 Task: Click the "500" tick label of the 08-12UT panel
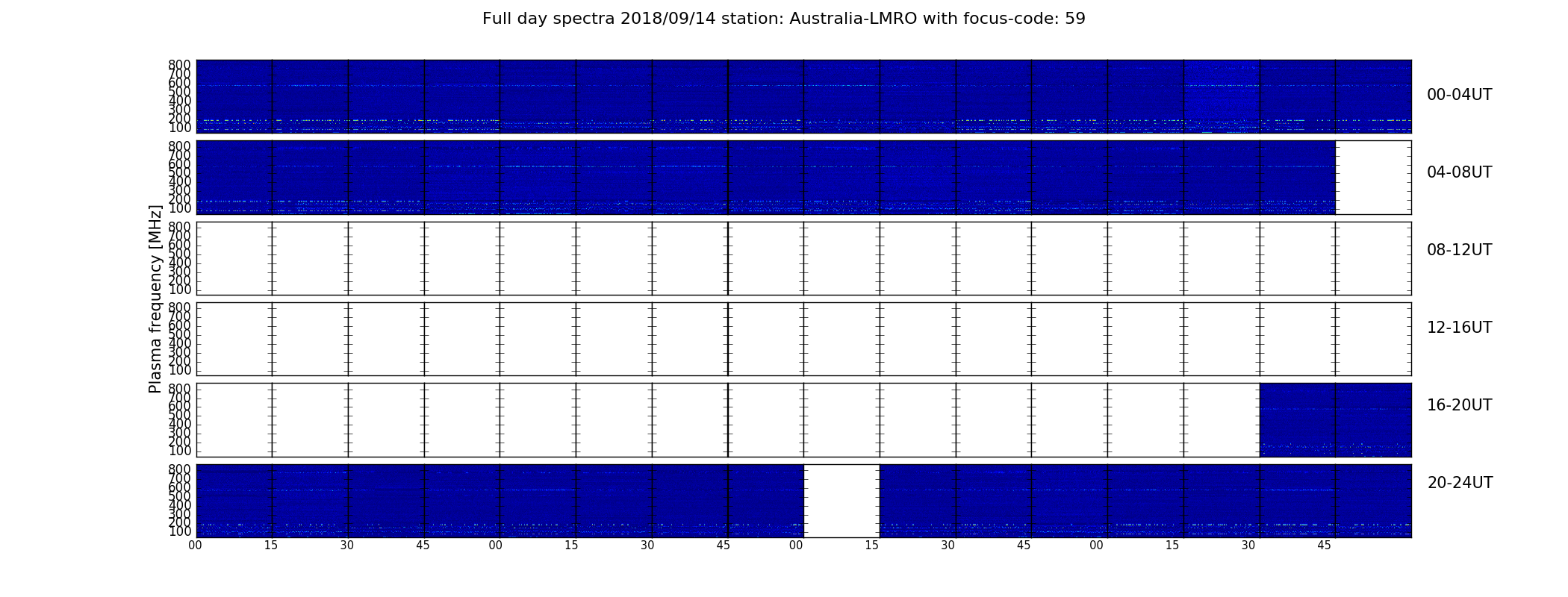pos(179,254)
